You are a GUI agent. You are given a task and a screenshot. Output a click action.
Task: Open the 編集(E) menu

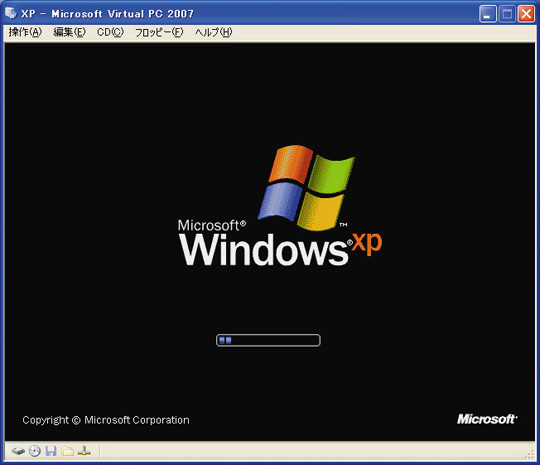click(x=70, y=32)
